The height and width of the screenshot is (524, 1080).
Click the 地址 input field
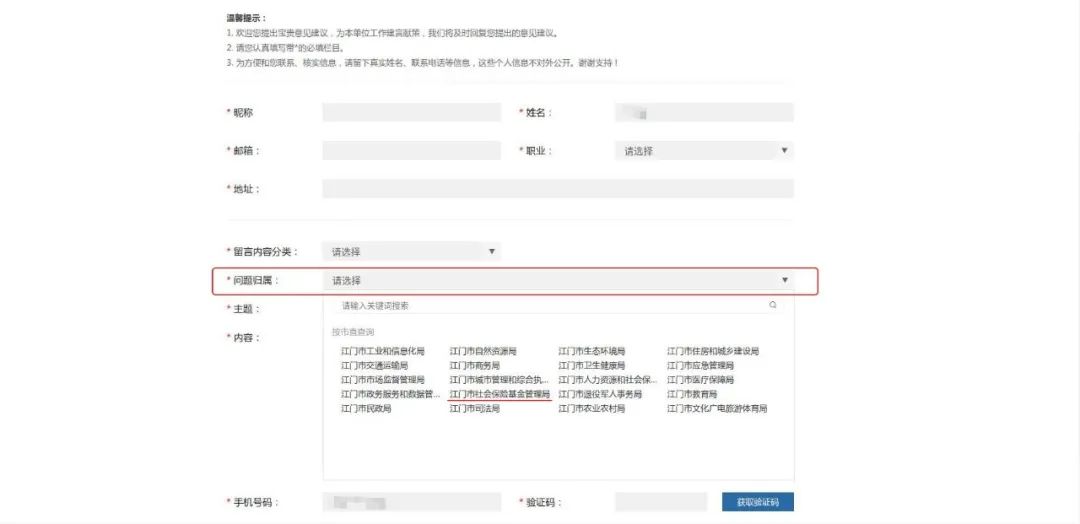pos(558,189)
